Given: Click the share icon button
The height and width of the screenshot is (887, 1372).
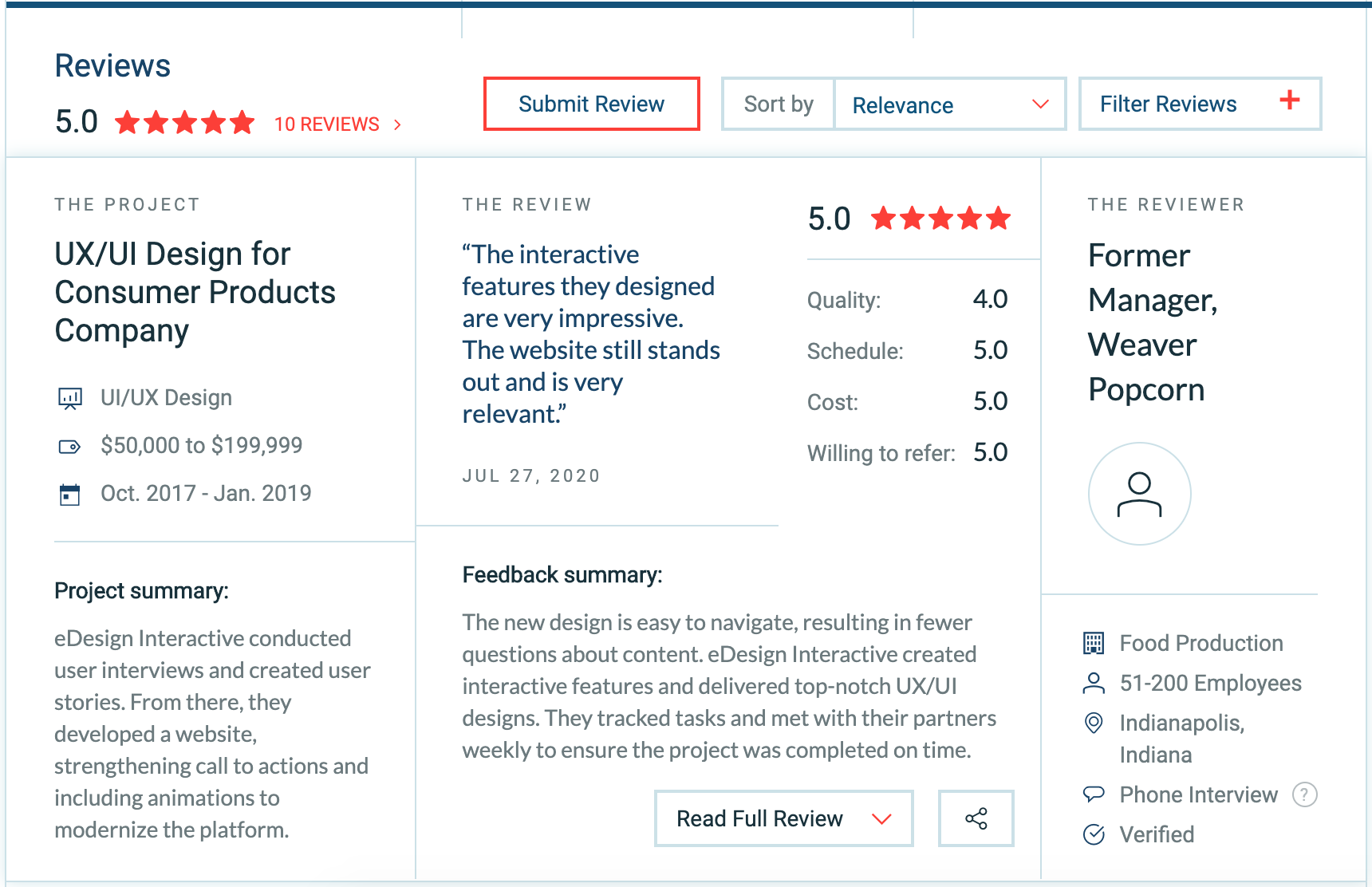Looking at the screenshot, I should point(976,818).
